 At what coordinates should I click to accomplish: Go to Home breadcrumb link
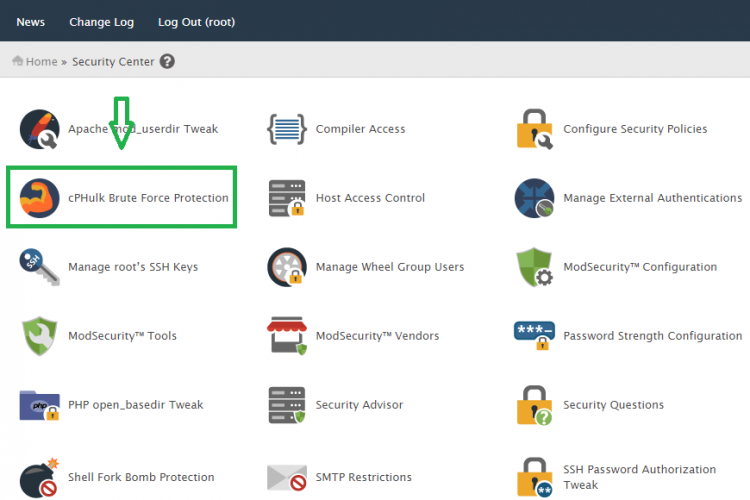pos(42,61)
